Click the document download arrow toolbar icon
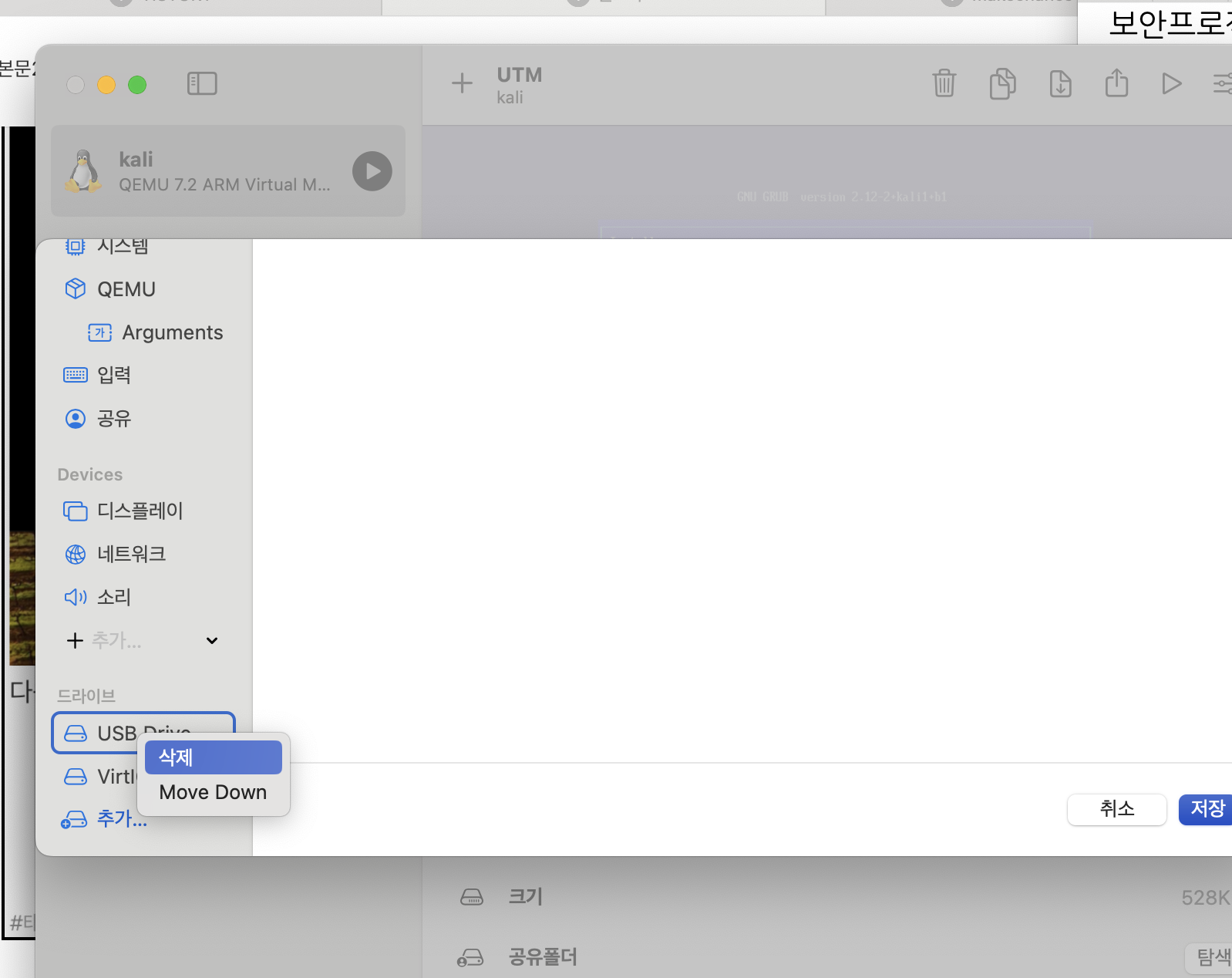This screenshot has height=978, width=1232. (x=1060, y=83)
